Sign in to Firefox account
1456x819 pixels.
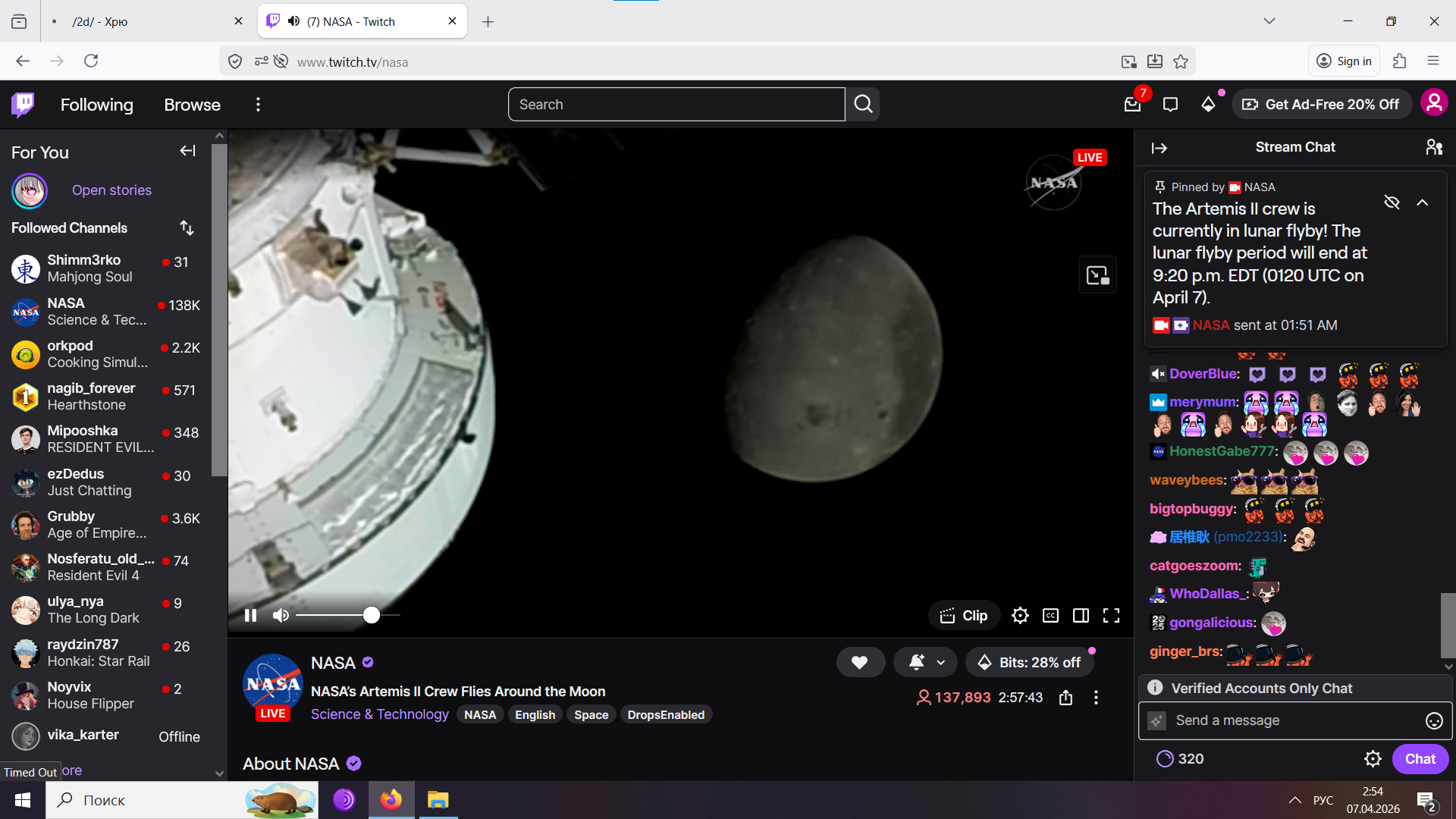coord(1344,61)
